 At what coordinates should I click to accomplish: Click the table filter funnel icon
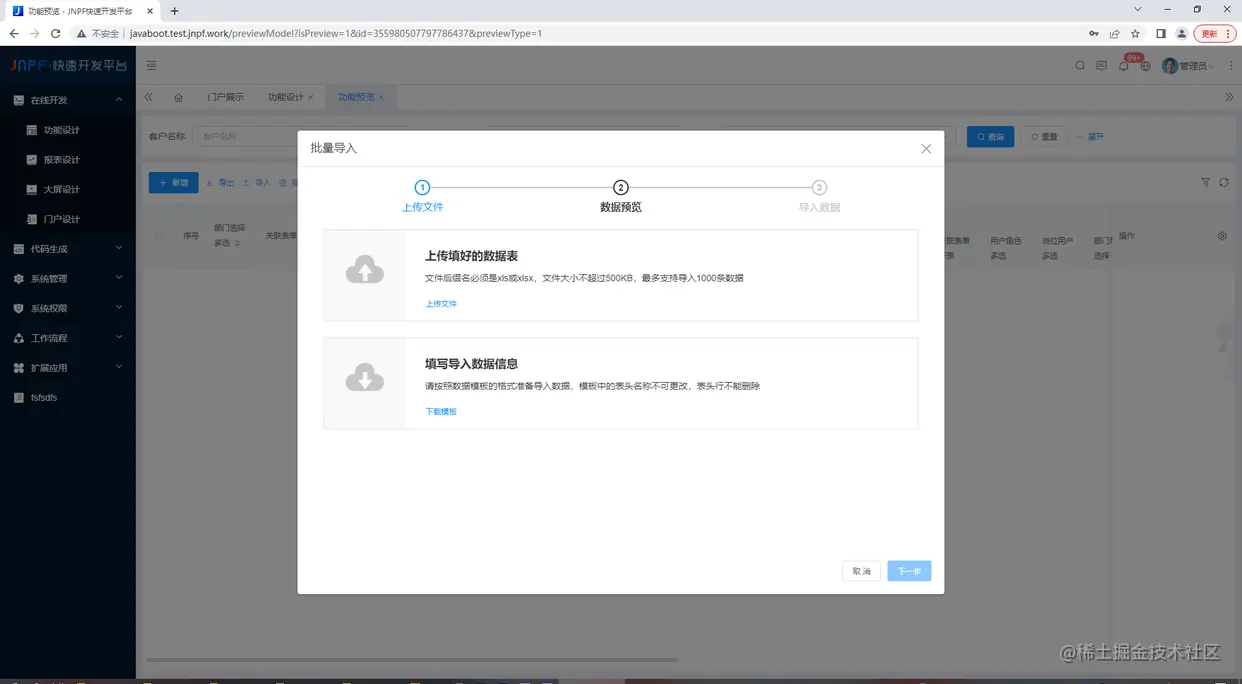[x=1205, y=182]
